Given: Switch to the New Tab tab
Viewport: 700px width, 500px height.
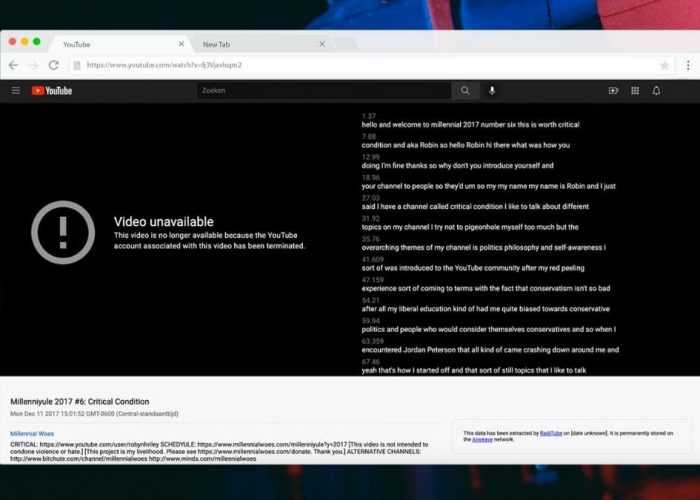Looking at the screenshot, I should pos(261,44).
